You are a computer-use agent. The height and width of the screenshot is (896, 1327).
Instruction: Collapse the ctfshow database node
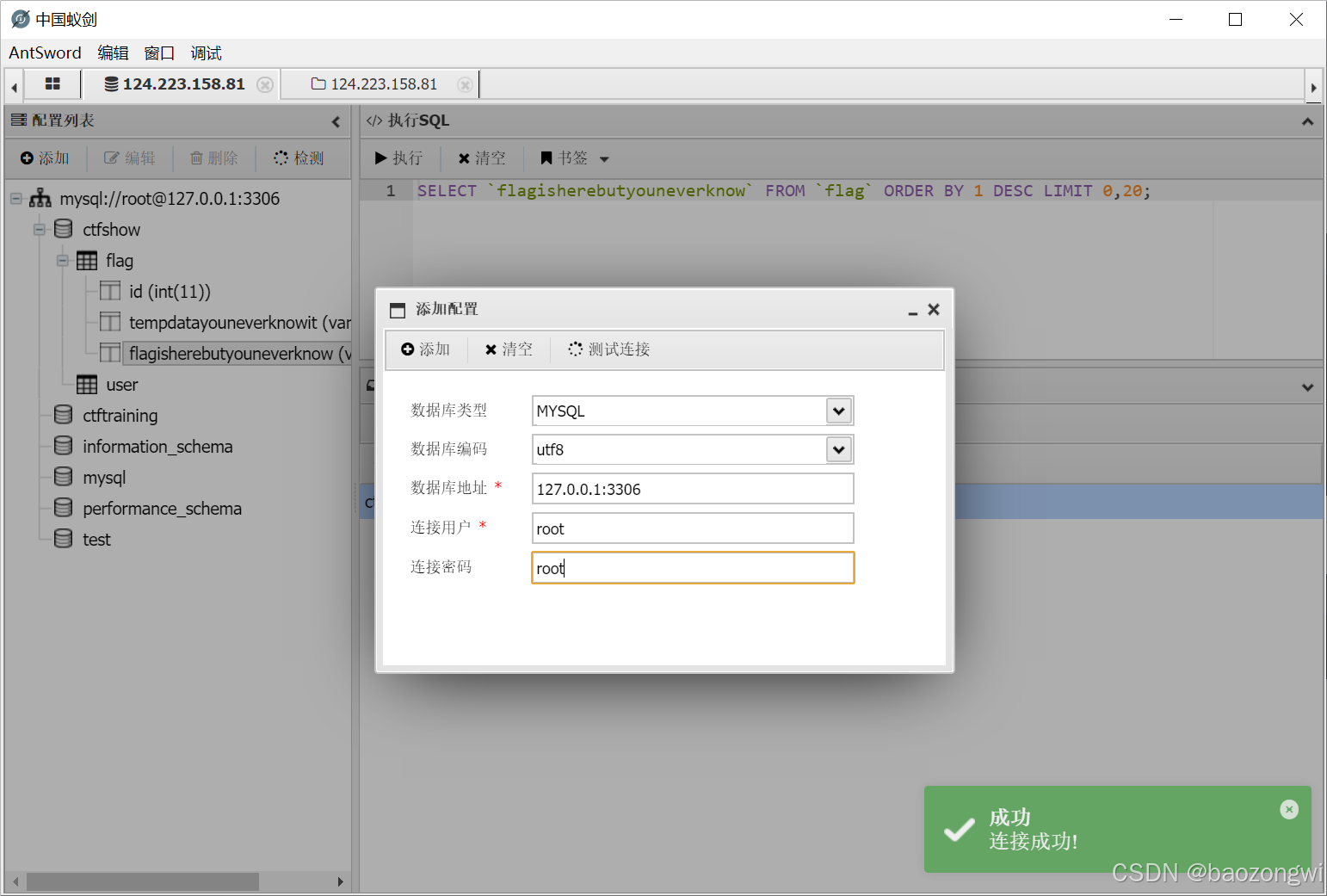point(39,230)
